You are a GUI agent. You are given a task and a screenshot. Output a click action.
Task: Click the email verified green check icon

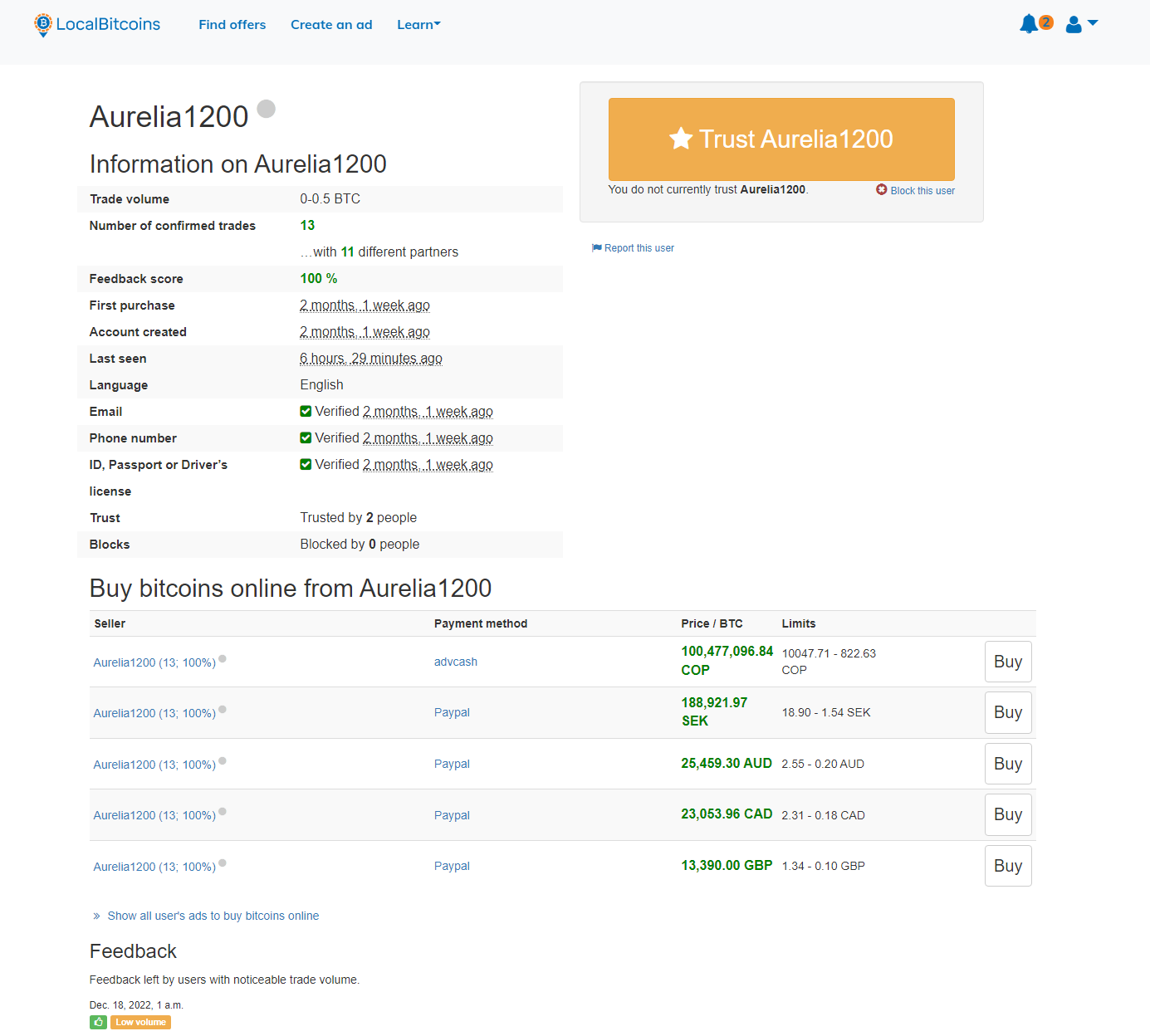[x=306, y=412]
